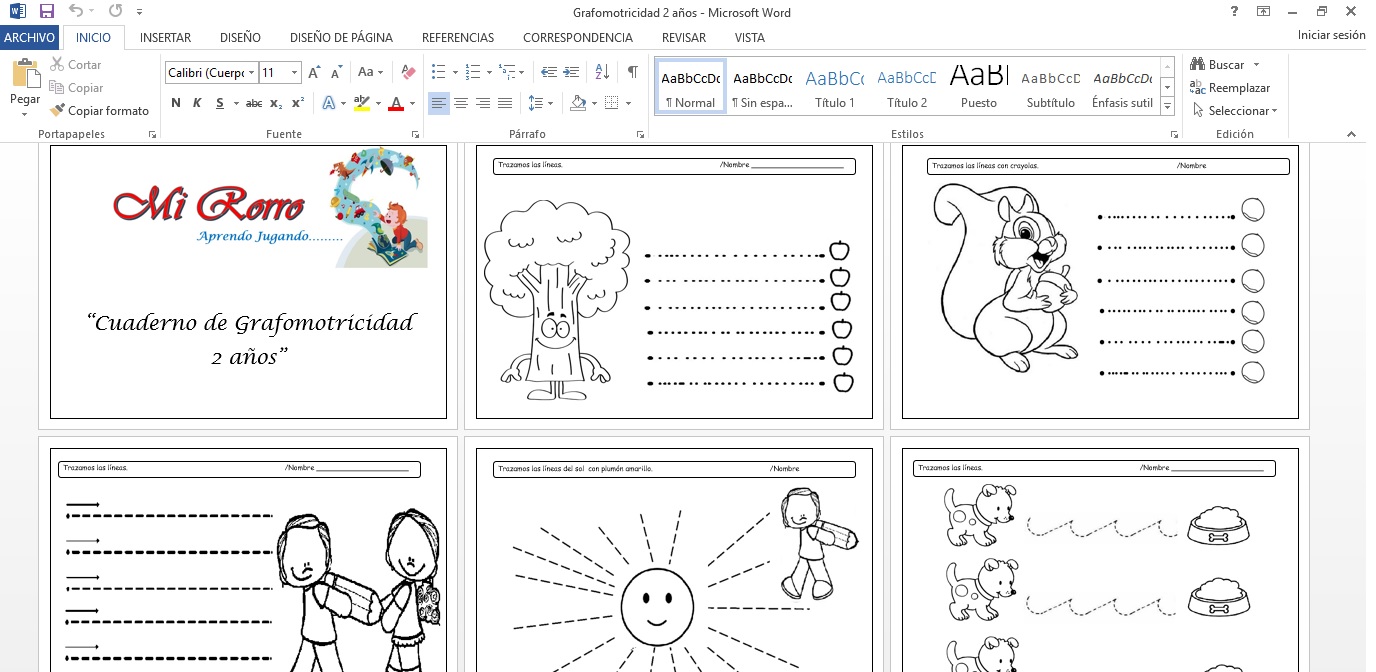This screenshot has height=672, width=1376.
Task: Click the Undo arrow in title bar
Action: point(77,12)
